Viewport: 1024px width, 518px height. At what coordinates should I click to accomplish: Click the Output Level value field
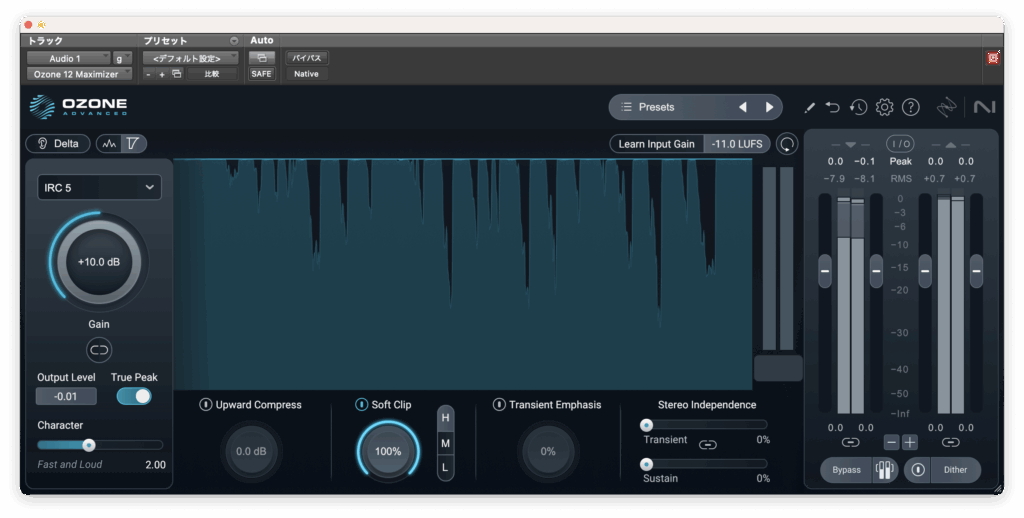[x=66, y=396]
